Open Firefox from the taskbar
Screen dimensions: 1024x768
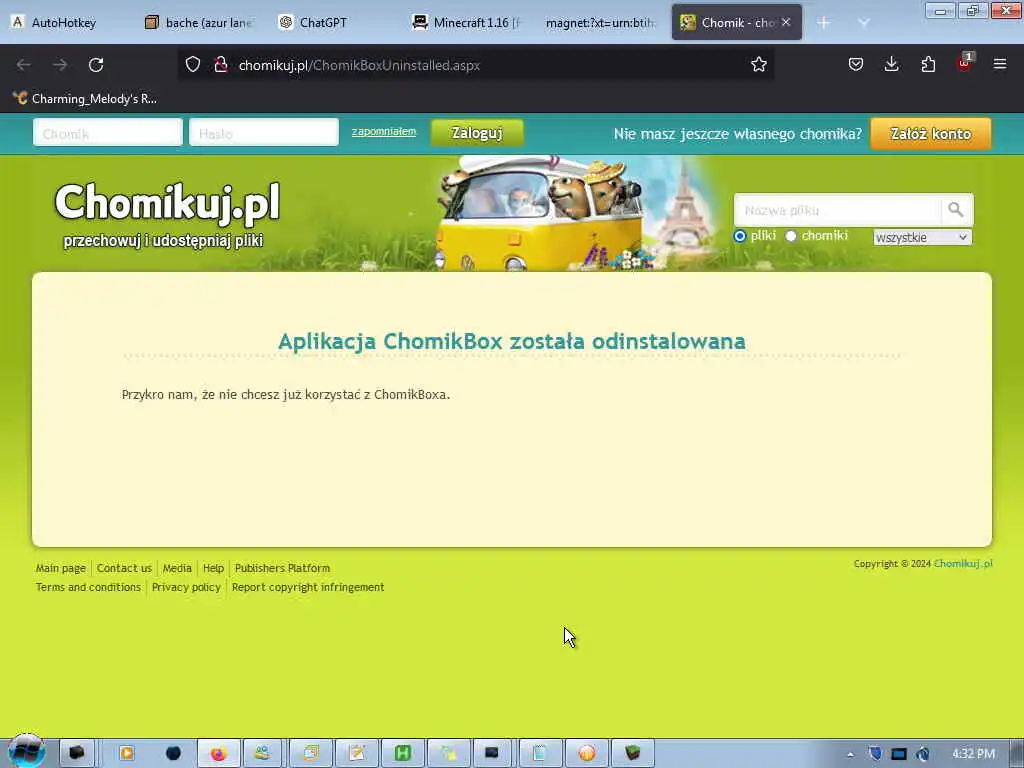point(218,754)
